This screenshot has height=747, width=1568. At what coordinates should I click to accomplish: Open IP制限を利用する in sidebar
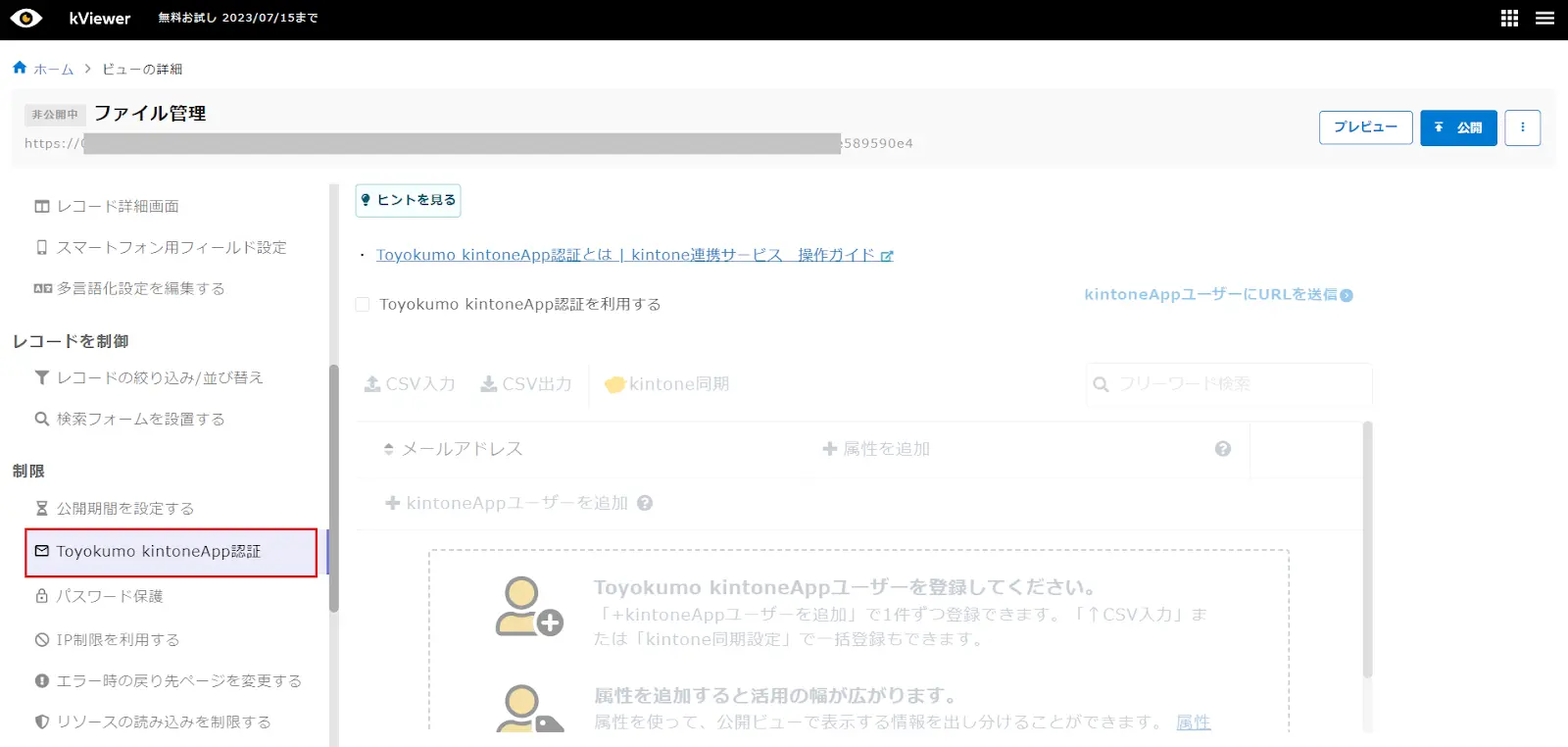(107, 639)
